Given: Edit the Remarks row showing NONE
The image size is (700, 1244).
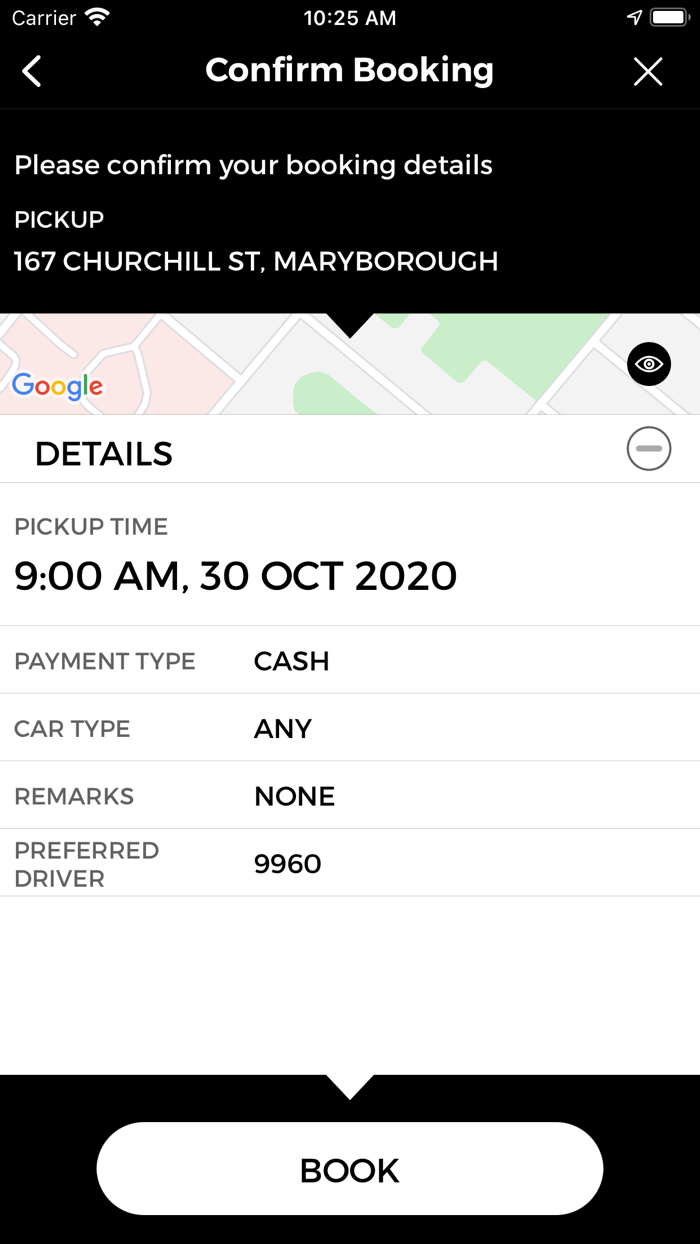Looking at the screenshot, I should point(350,796).
